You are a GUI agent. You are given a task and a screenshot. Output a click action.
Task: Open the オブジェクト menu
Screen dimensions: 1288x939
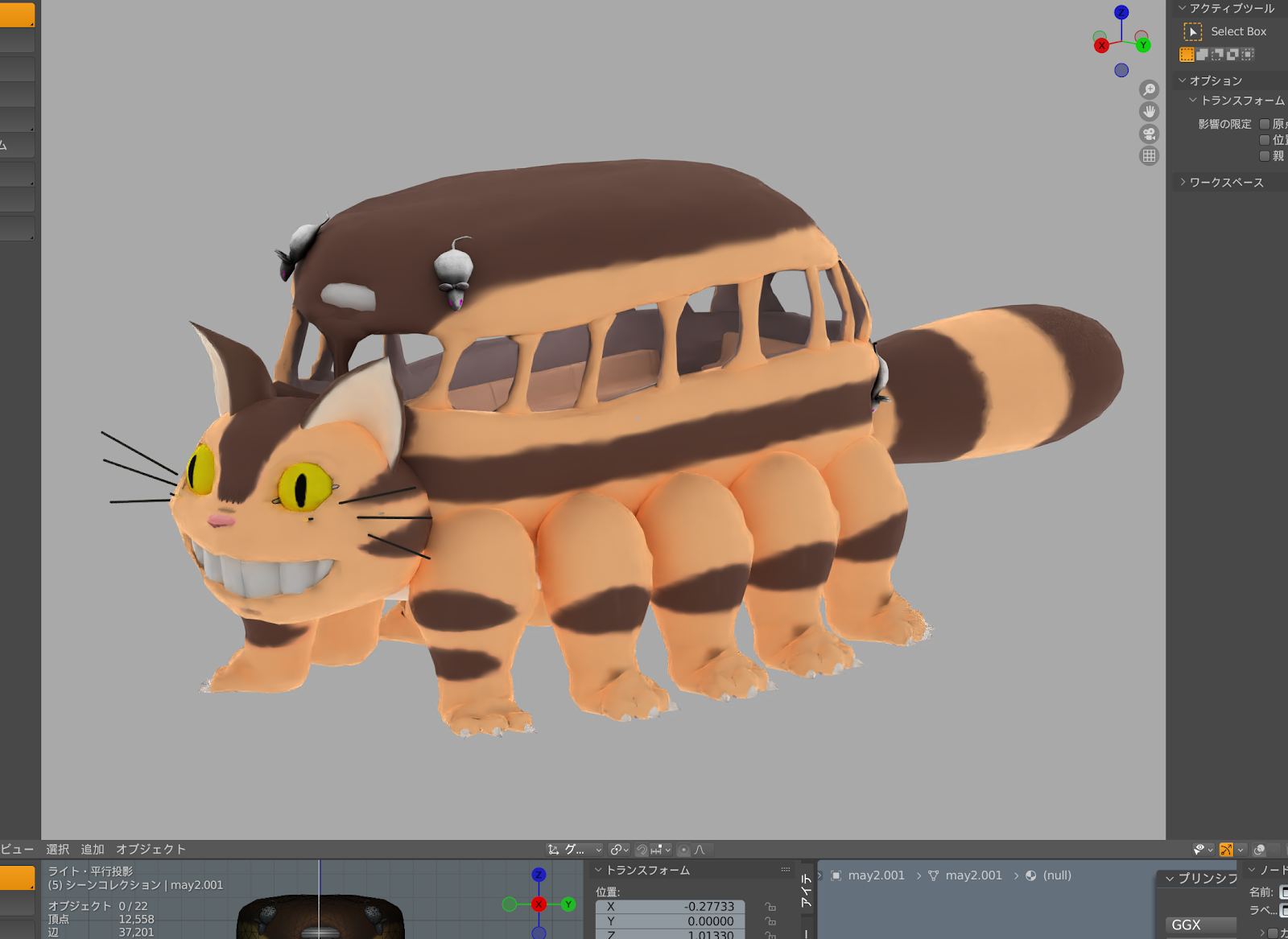coord(151,850)
